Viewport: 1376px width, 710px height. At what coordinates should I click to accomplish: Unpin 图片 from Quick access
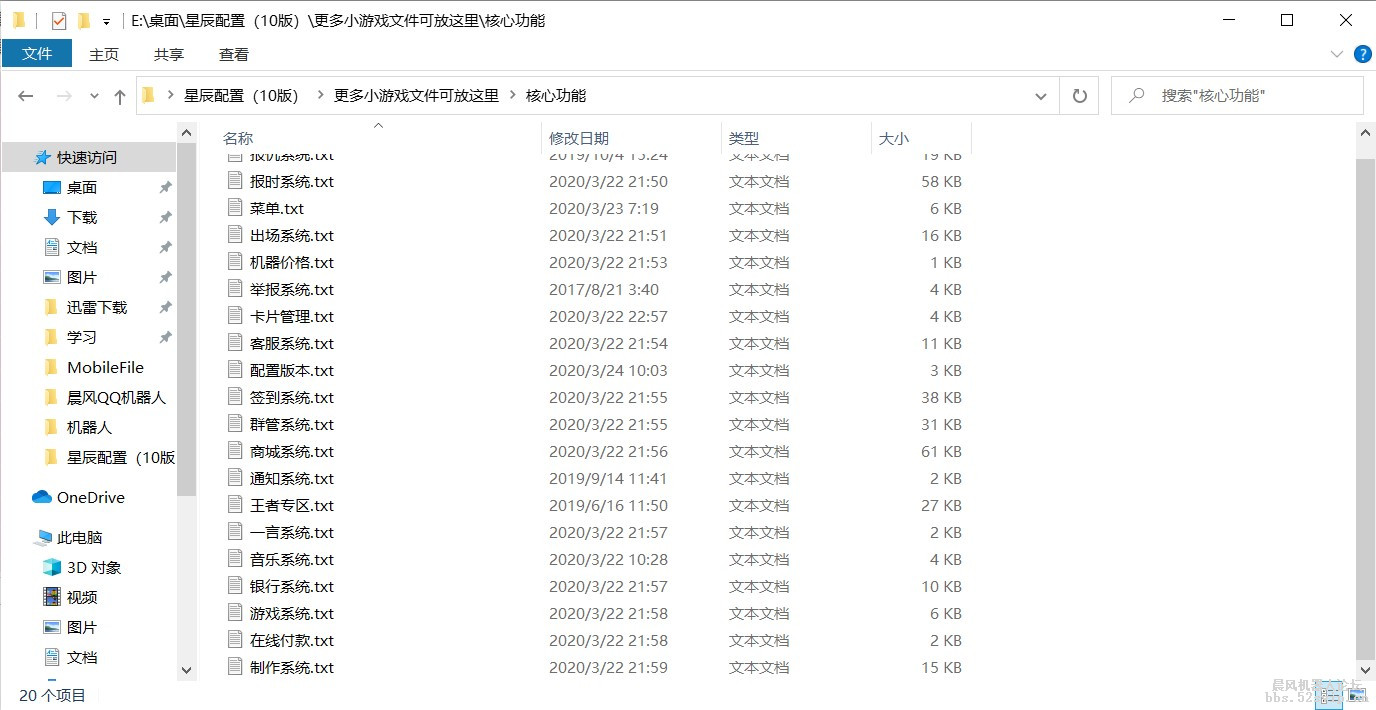click(x=166, y=277)
